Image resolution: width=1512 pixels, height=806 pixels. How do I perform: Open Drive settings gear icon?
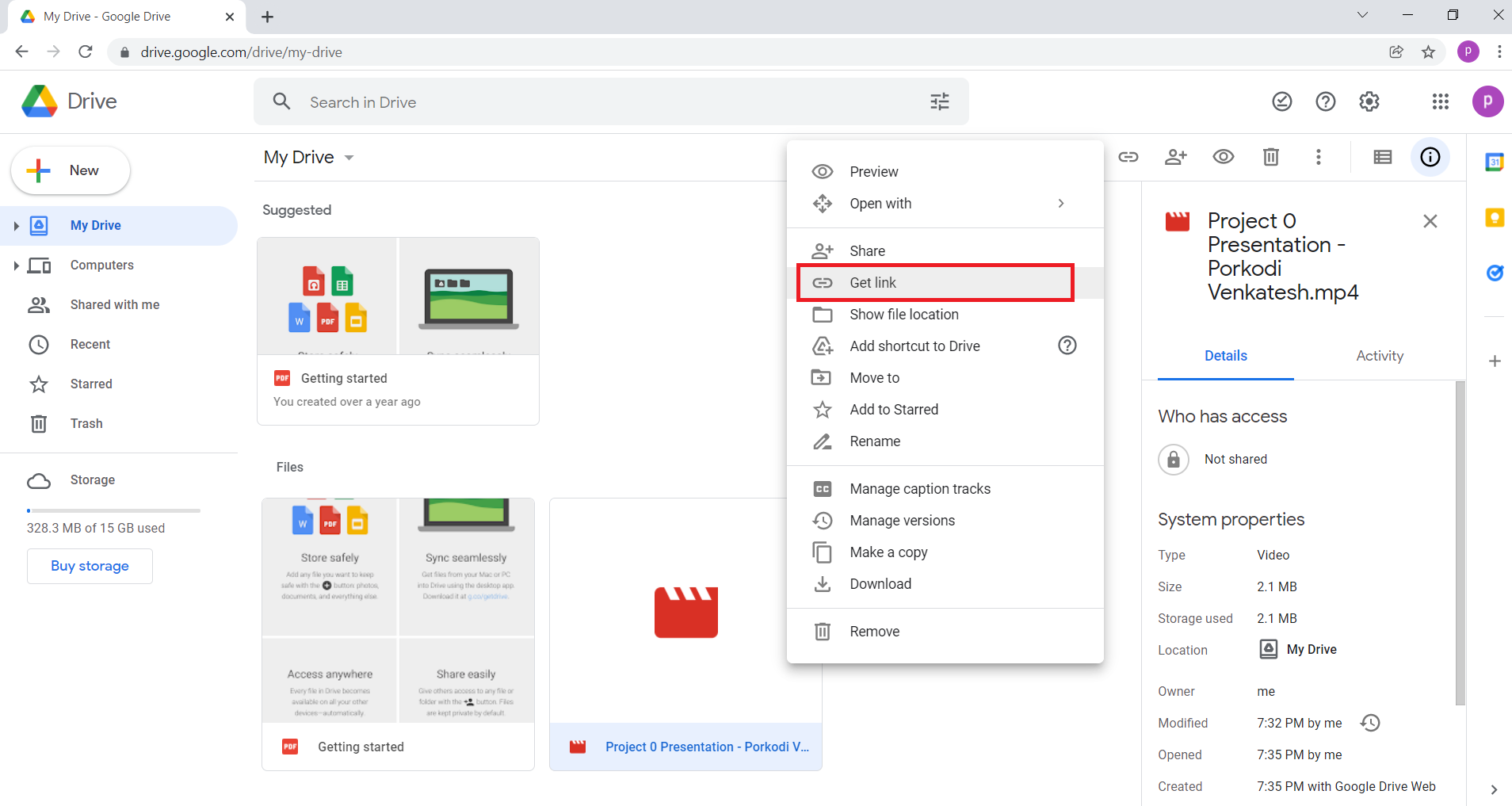[1369, 101]
